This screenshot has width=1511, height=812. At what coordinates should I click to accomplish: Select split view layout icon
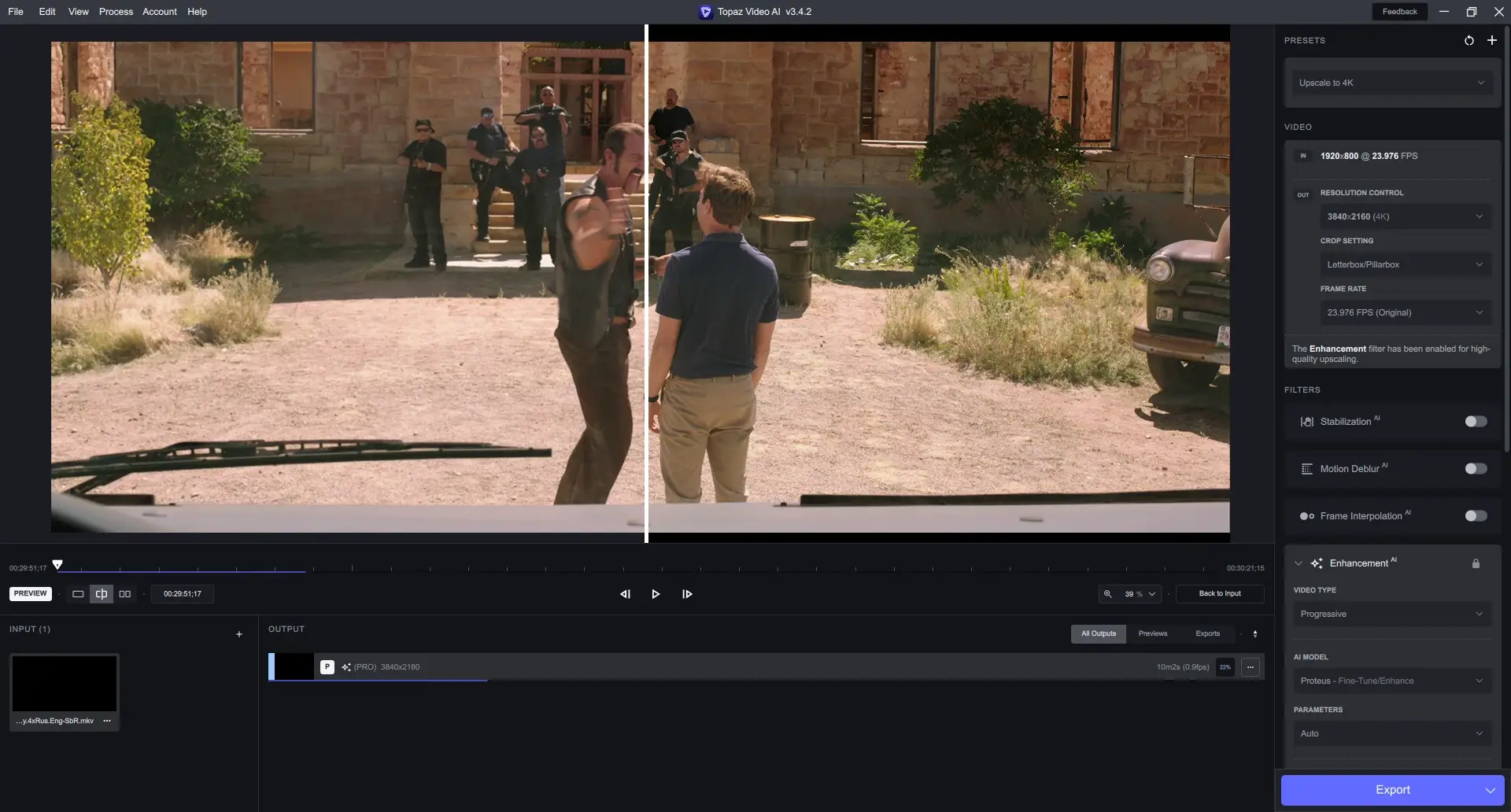point(102,594)
